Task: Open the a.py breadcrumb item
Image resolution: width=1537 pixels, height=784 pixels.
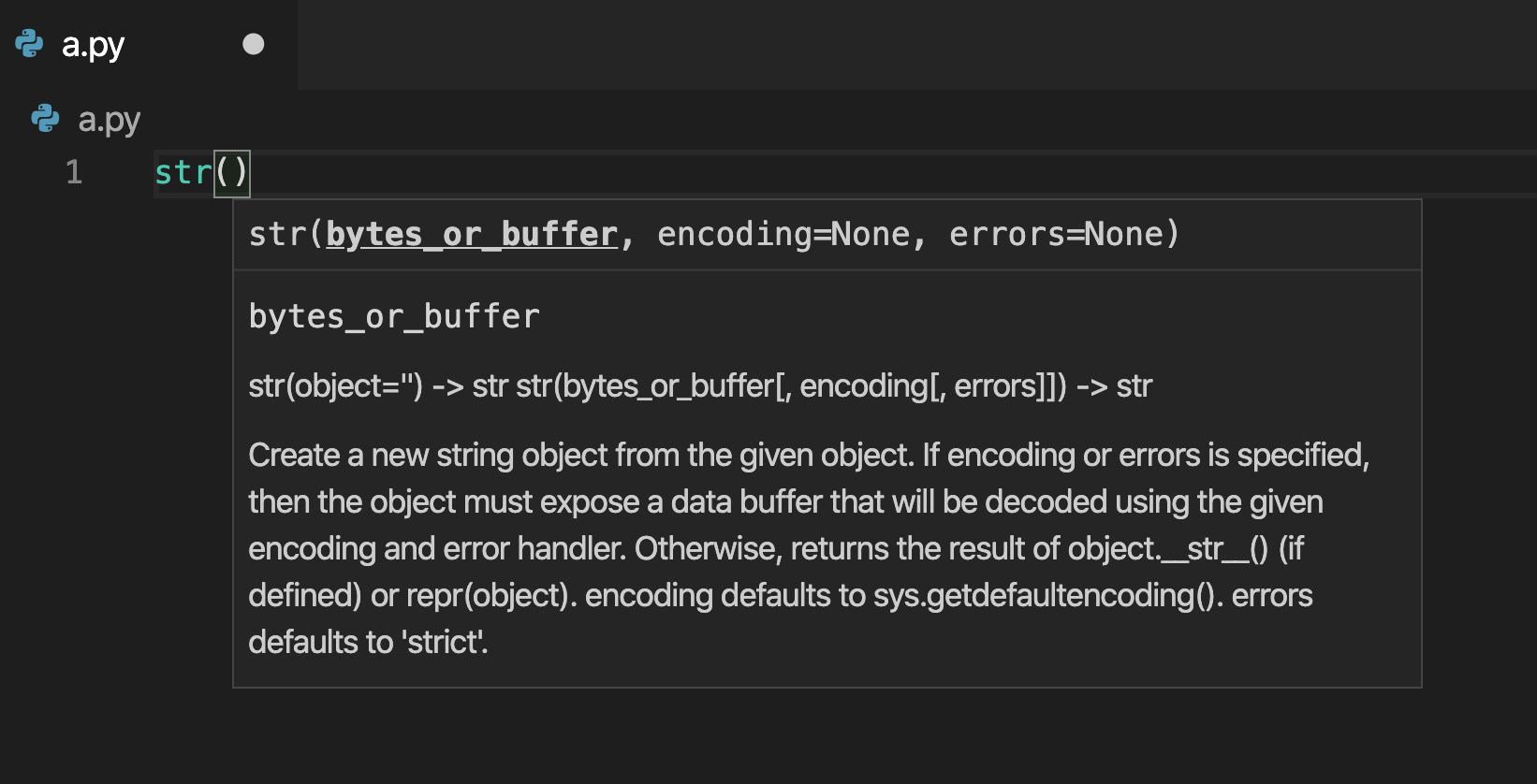Action: point(108,120)
